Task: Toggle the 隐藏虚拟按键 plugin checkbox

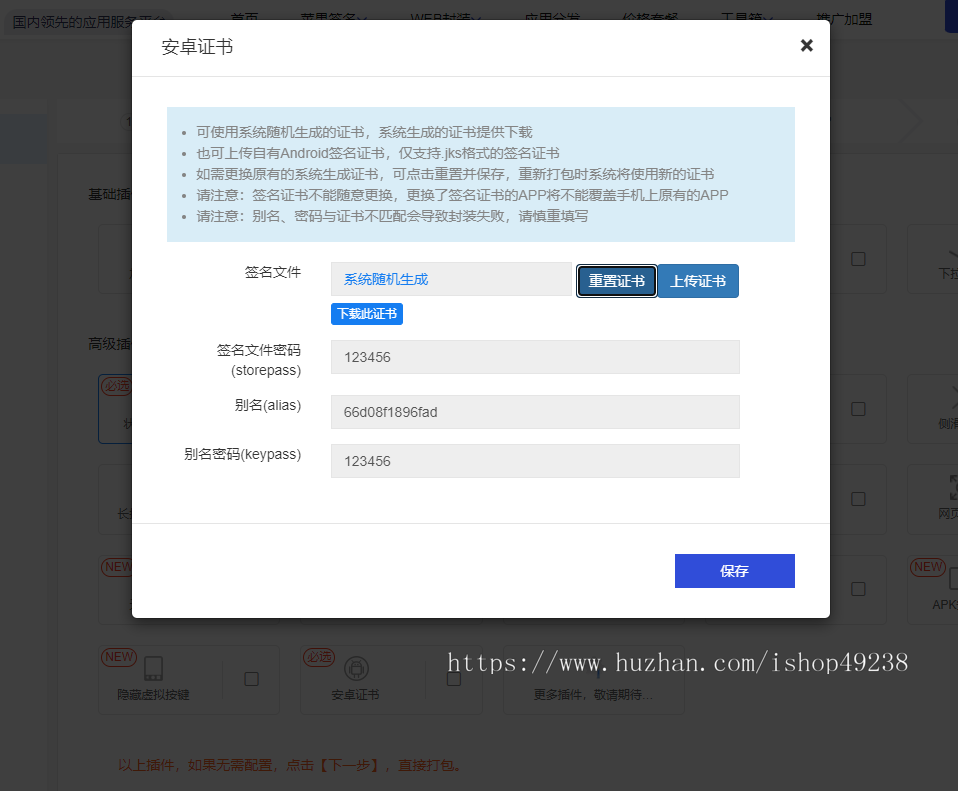Action: [251, 679]
